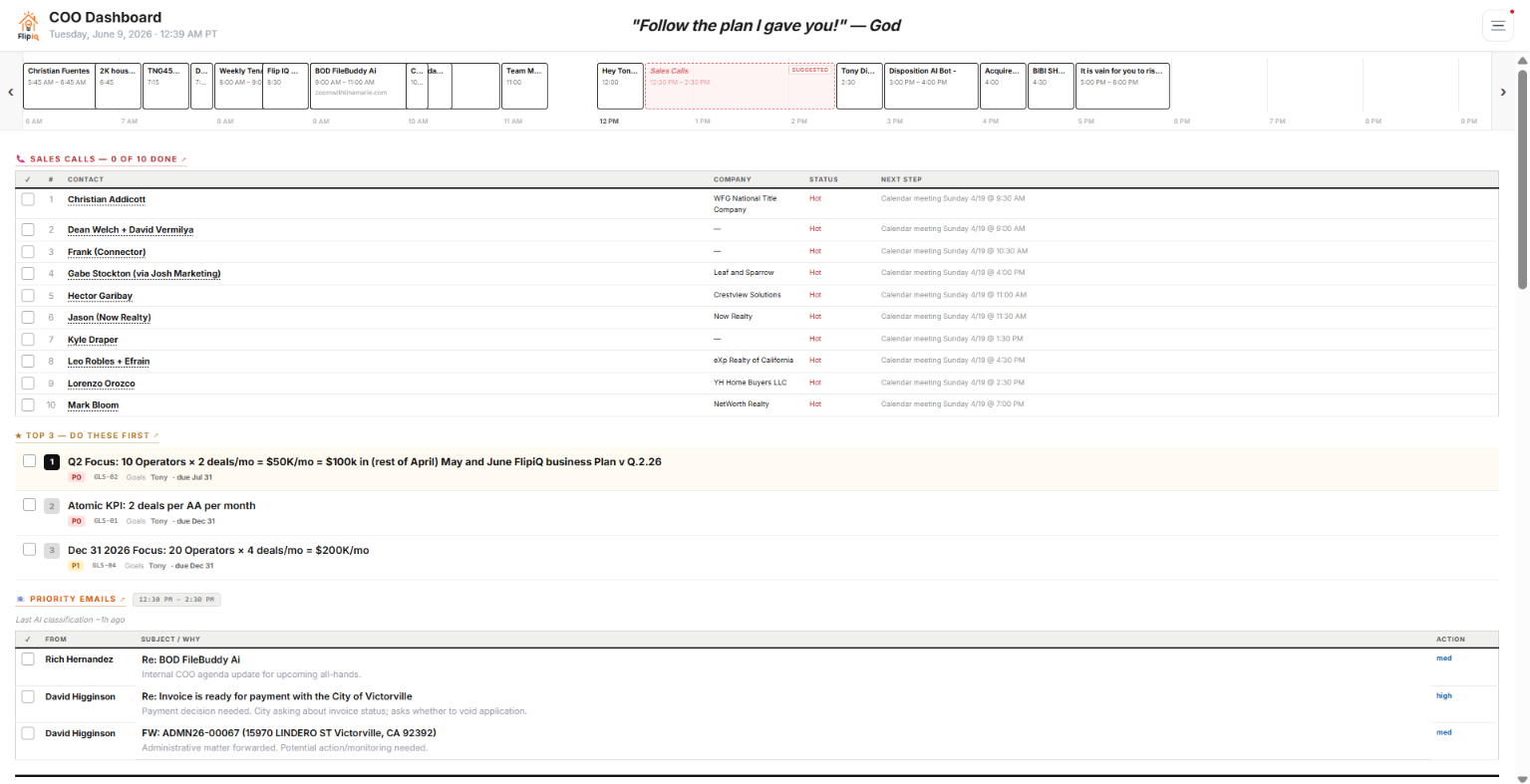The height and width of the screenshot is (784, 1530).
Task: Check the Rich Hernandez email checkbox
Action: 28,659
